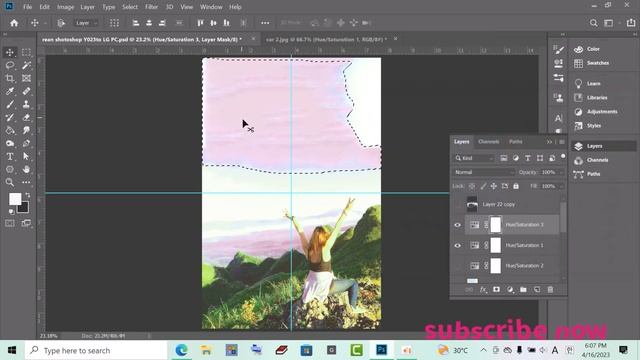Toggle lock image pixels brush icon

483,186
